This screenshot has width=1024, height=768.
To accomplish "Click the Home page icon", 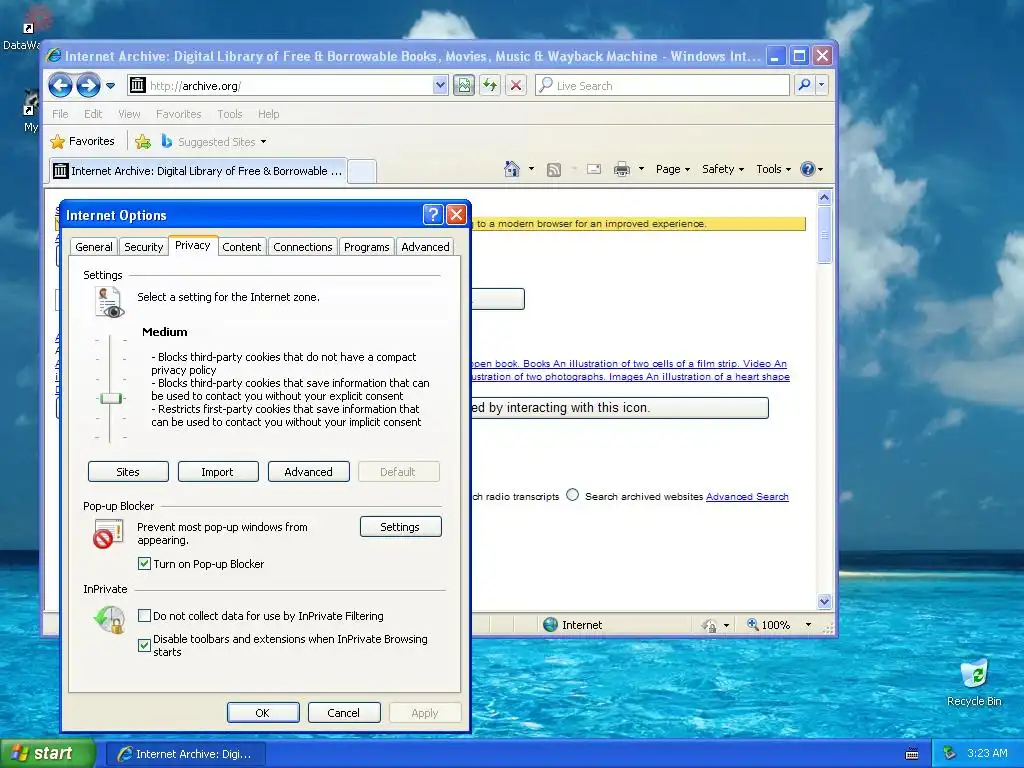I will click(x=512, y=169).
